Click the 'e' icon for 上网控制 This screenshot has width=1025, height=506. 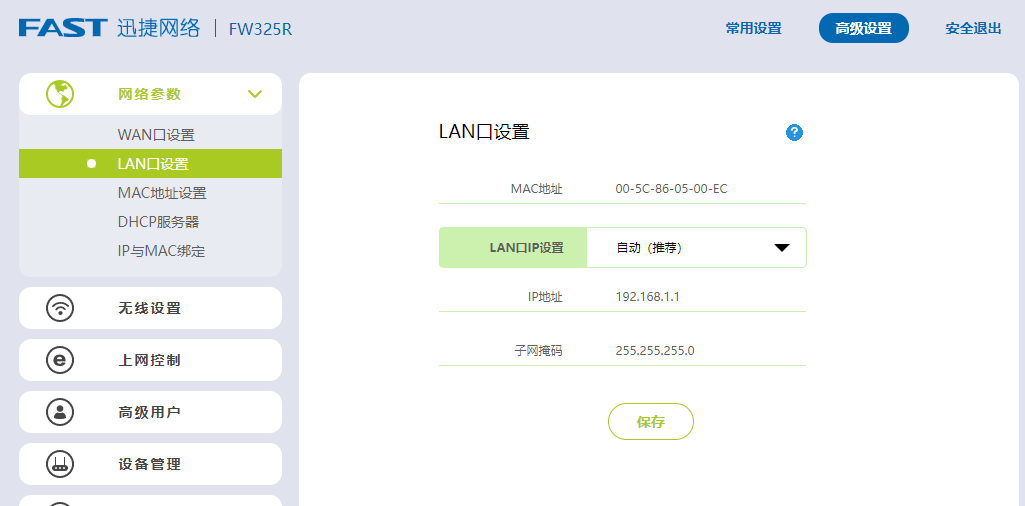point(60,360)
